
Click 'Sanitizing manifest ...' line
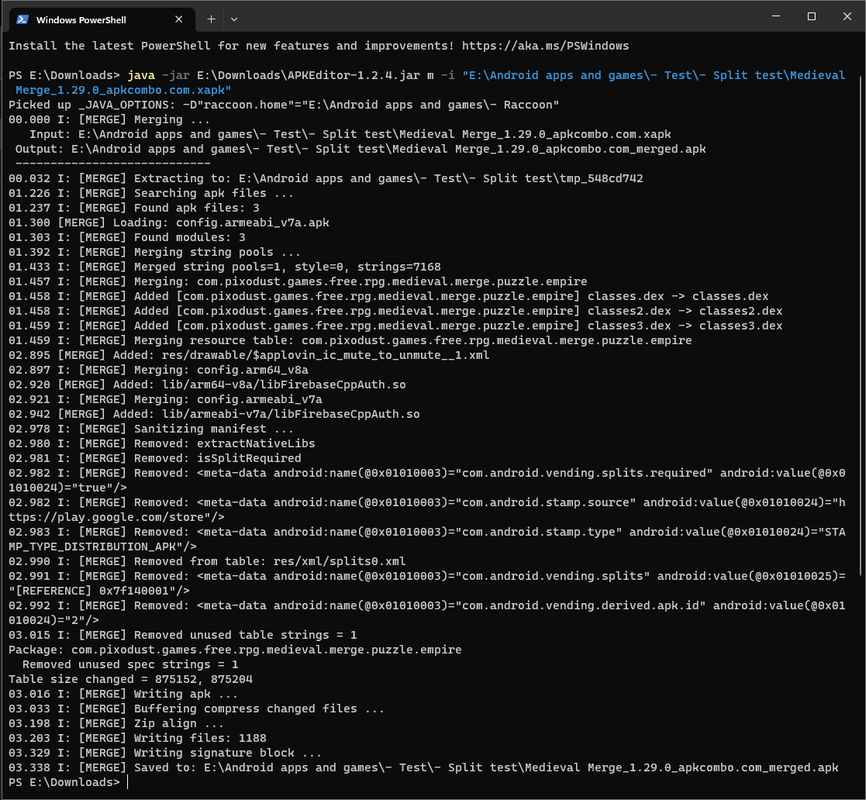[151, 429]
